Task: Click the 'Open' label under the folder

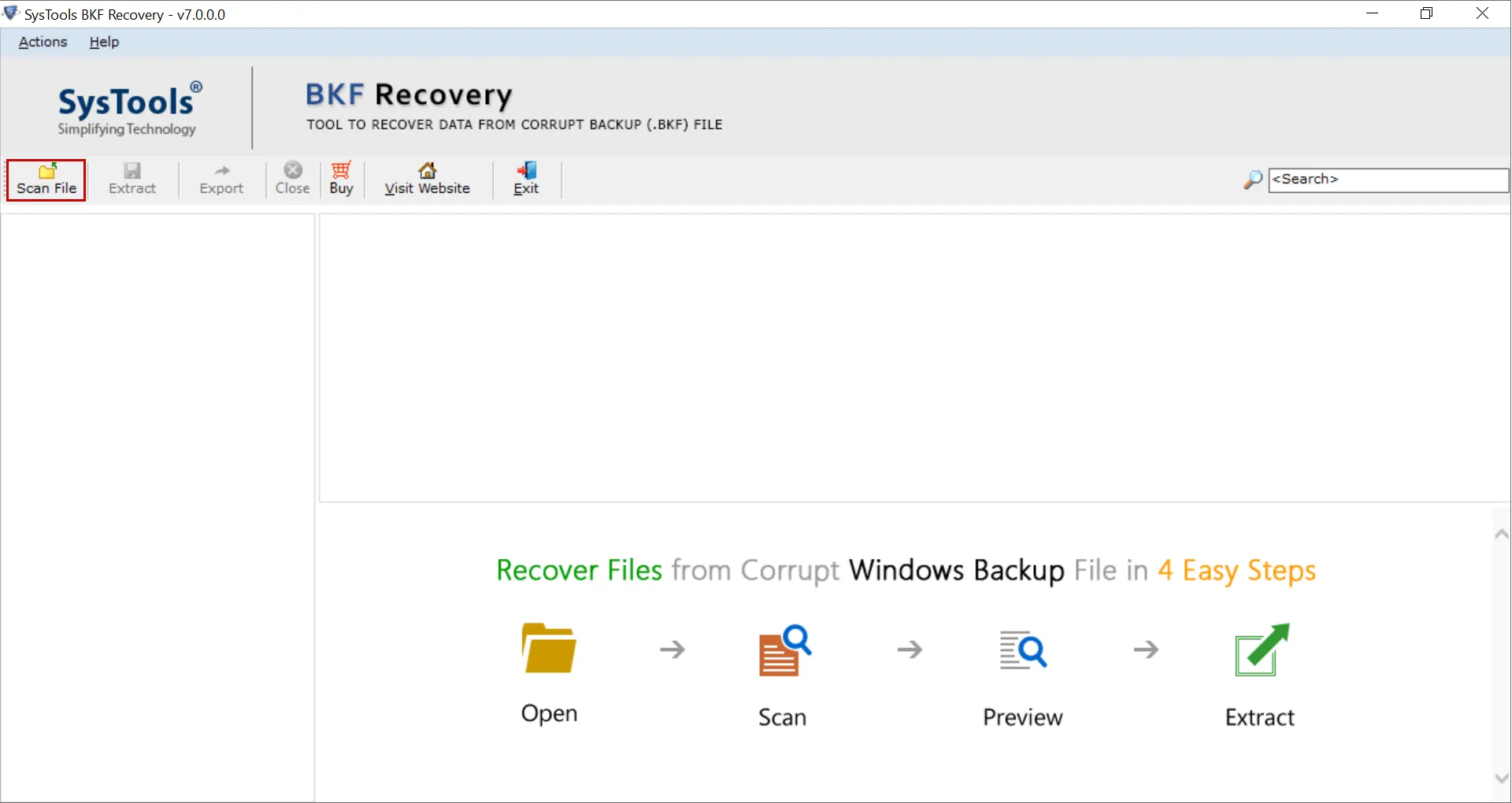Action: 549,713
